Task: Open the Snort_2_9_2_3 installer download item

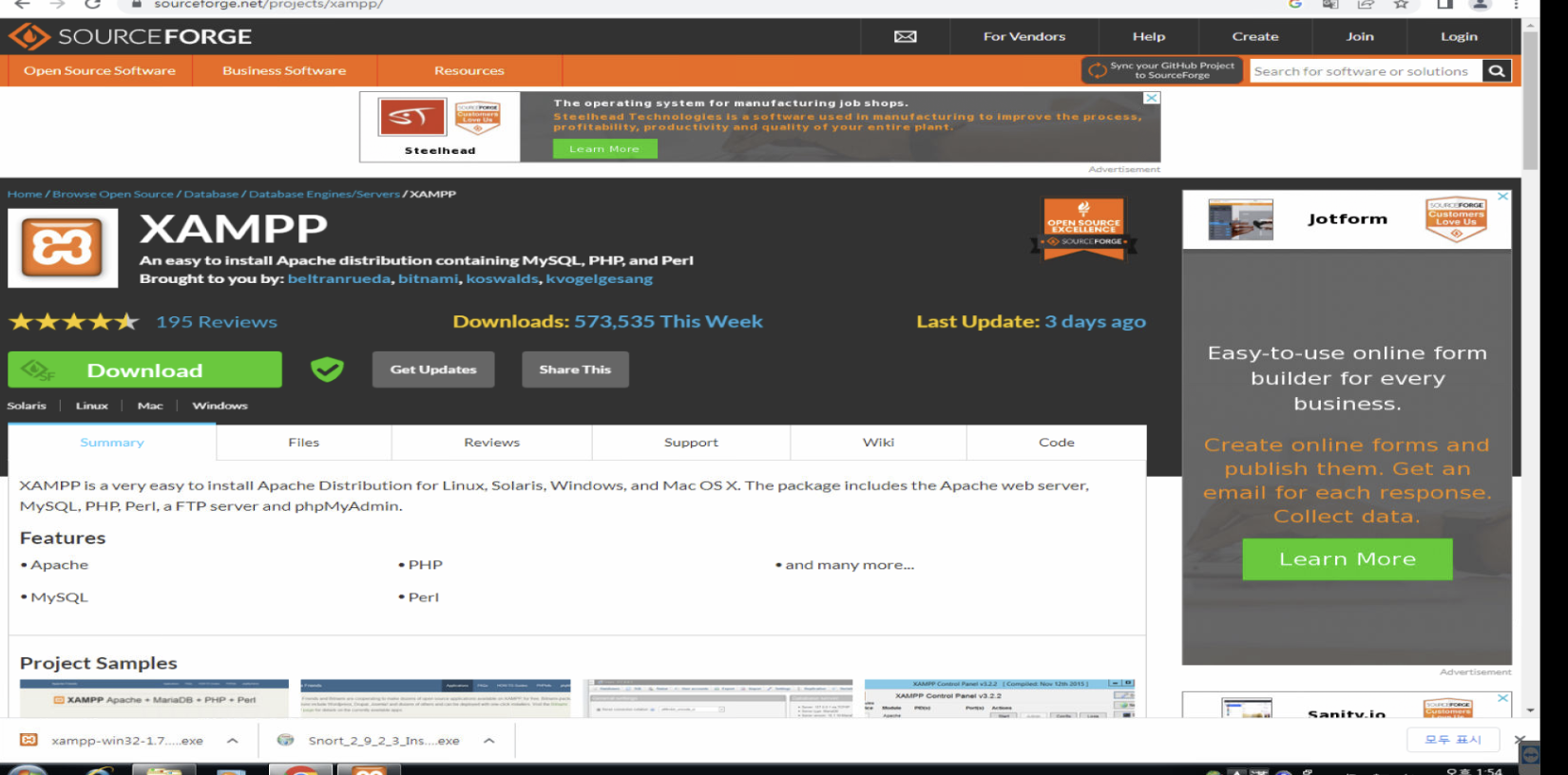Action: [x=371, y=741]
